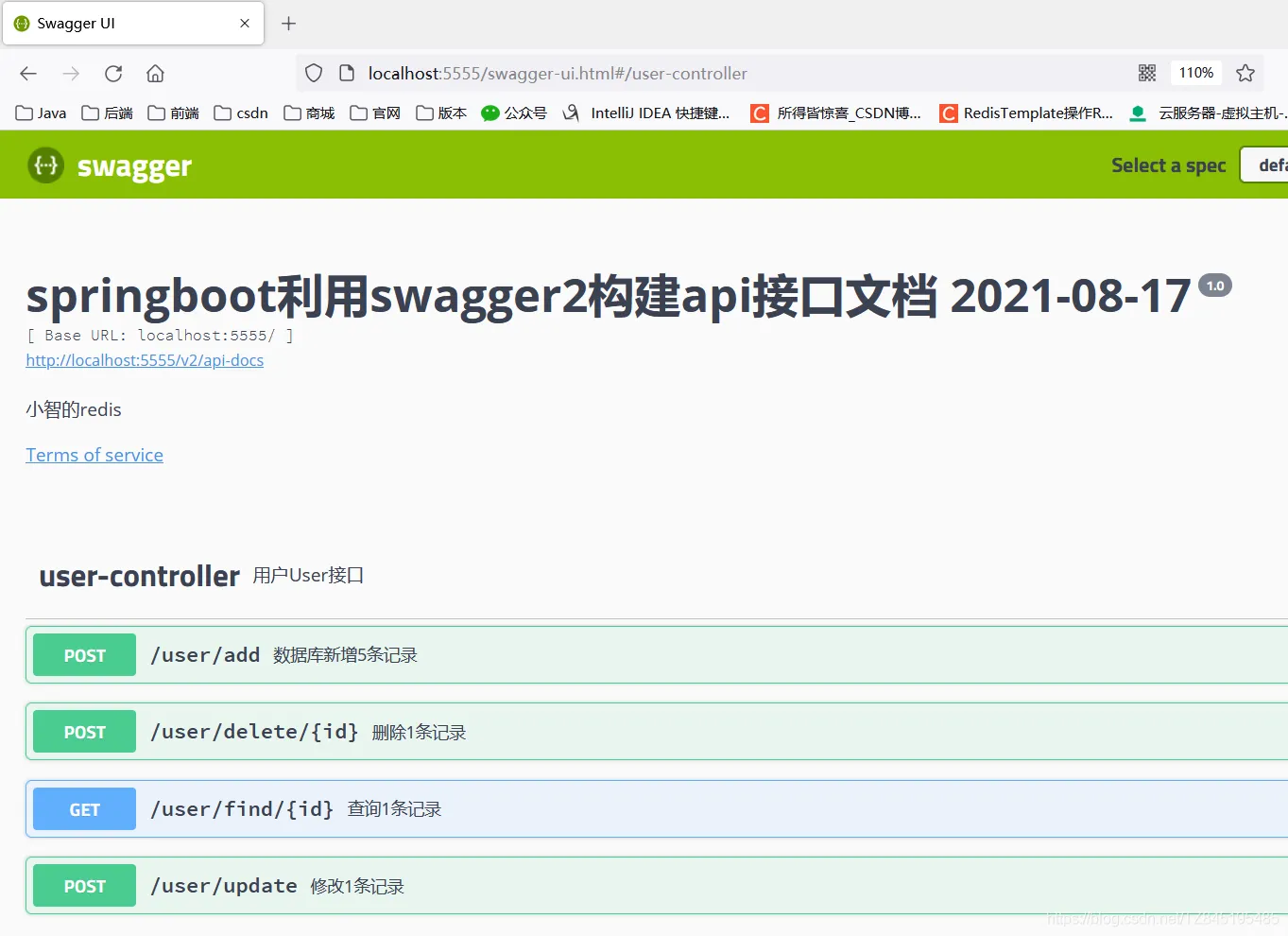This screenshot has height=936, width=1288.
Task: Click the 110% zoom level indicator
Action: click(x=1195, y=73)
